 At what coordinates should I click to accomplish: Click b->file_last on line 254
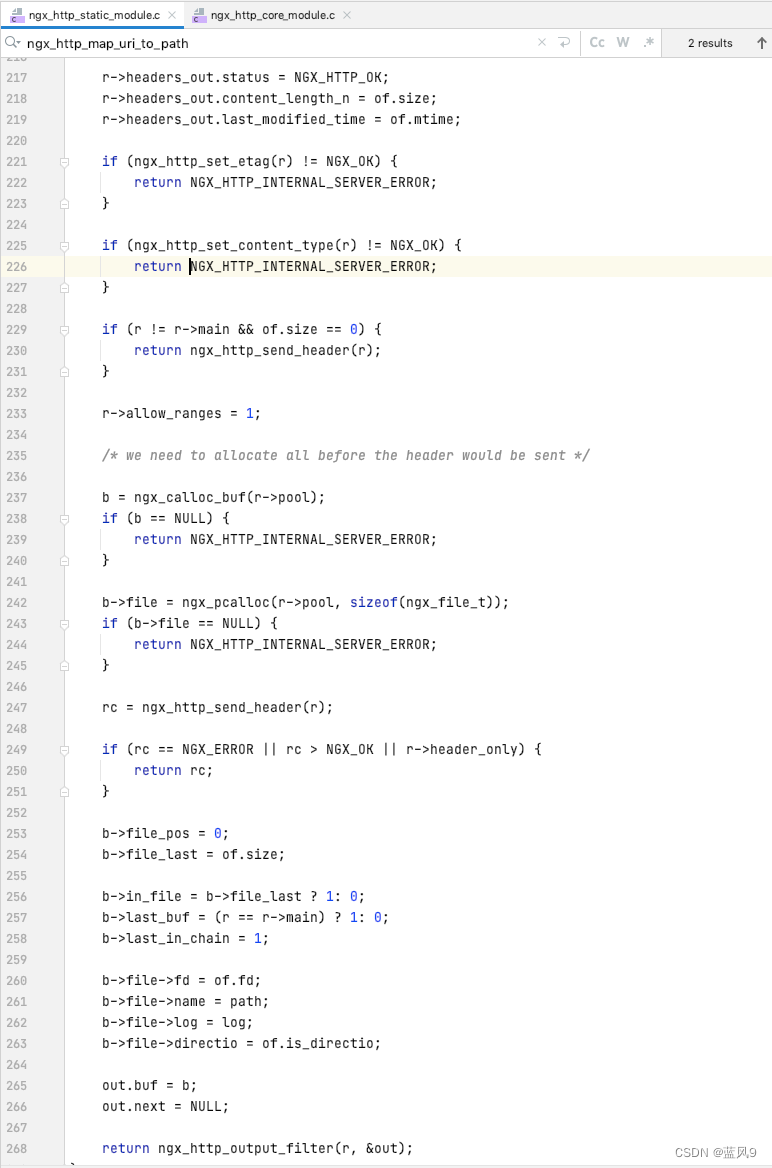coord(150,854)
